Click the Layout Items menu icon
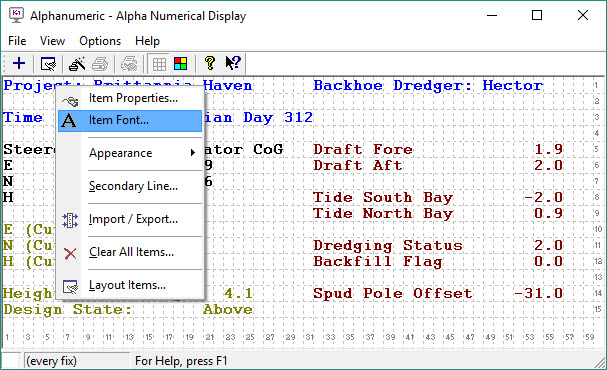Viewport: 607px width, 370px height. point(70,286)
